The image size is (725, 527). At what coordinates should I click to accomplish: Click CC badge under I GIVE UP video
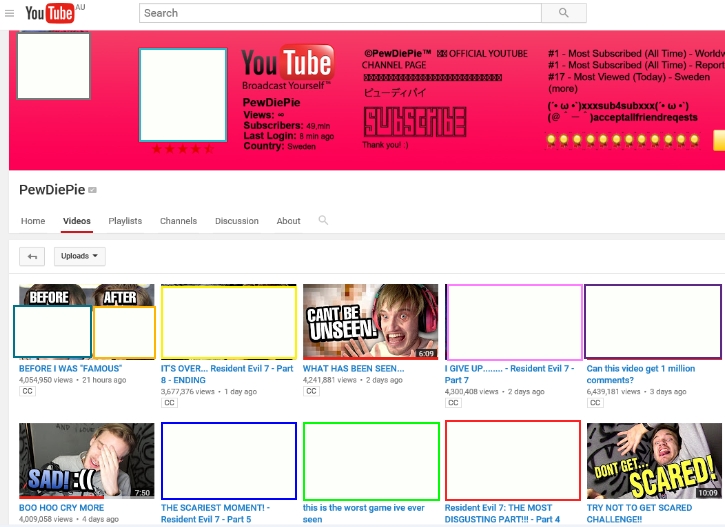point(454,403)
